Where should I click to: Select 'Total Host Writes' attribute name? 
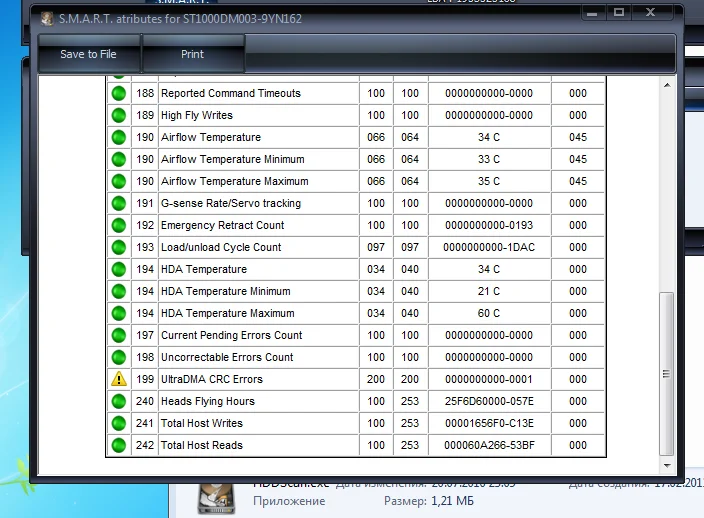coord(202,423)
